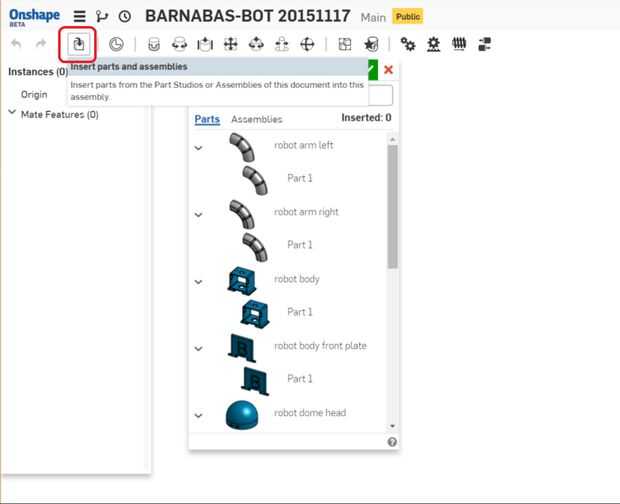This screenshot has height=504, width=620.
Task: Close the insert dialog with red X
Action: point(388,70)
